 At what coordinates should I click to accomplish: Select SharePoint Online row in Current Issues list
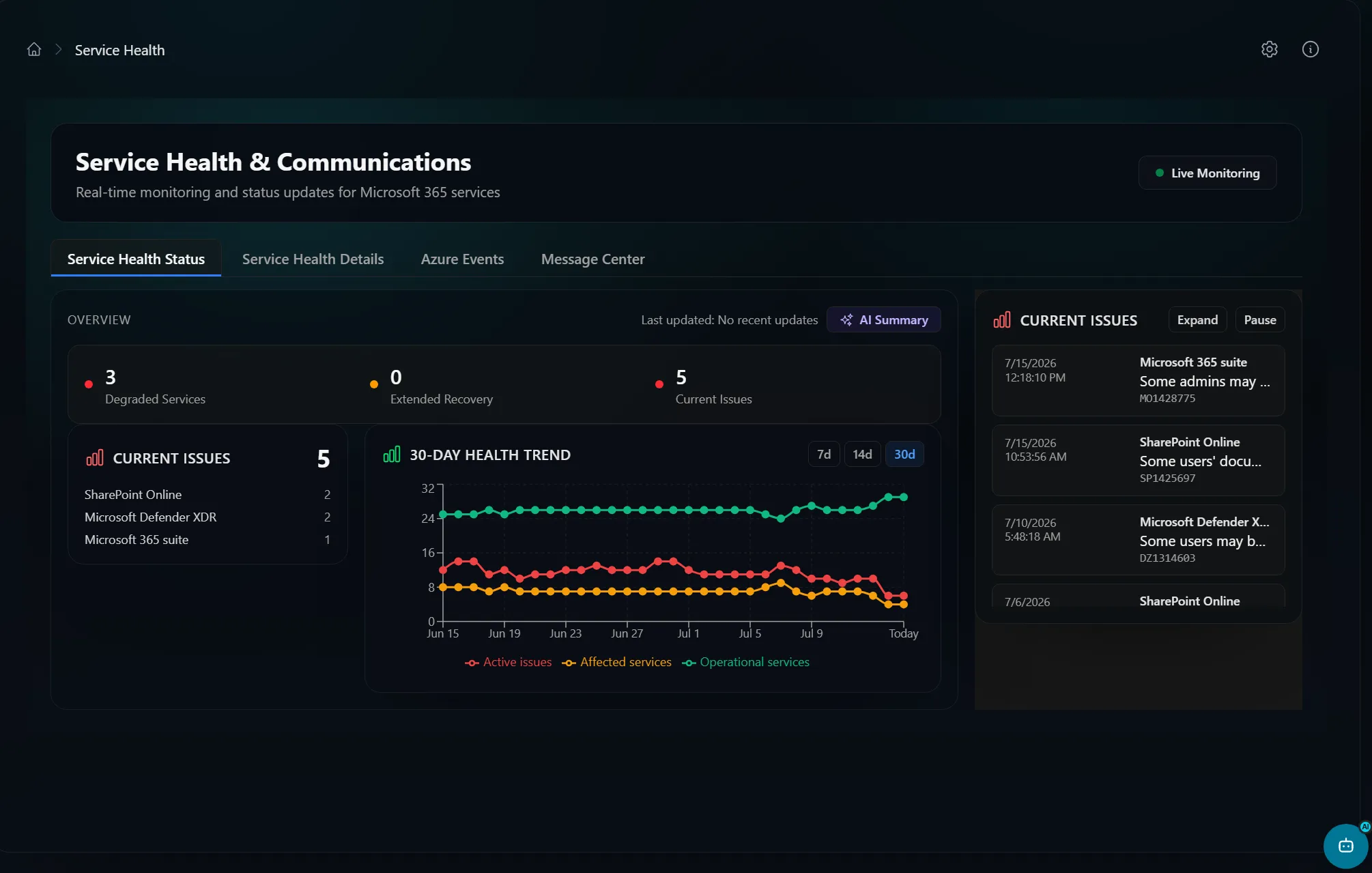coord(208,495)
